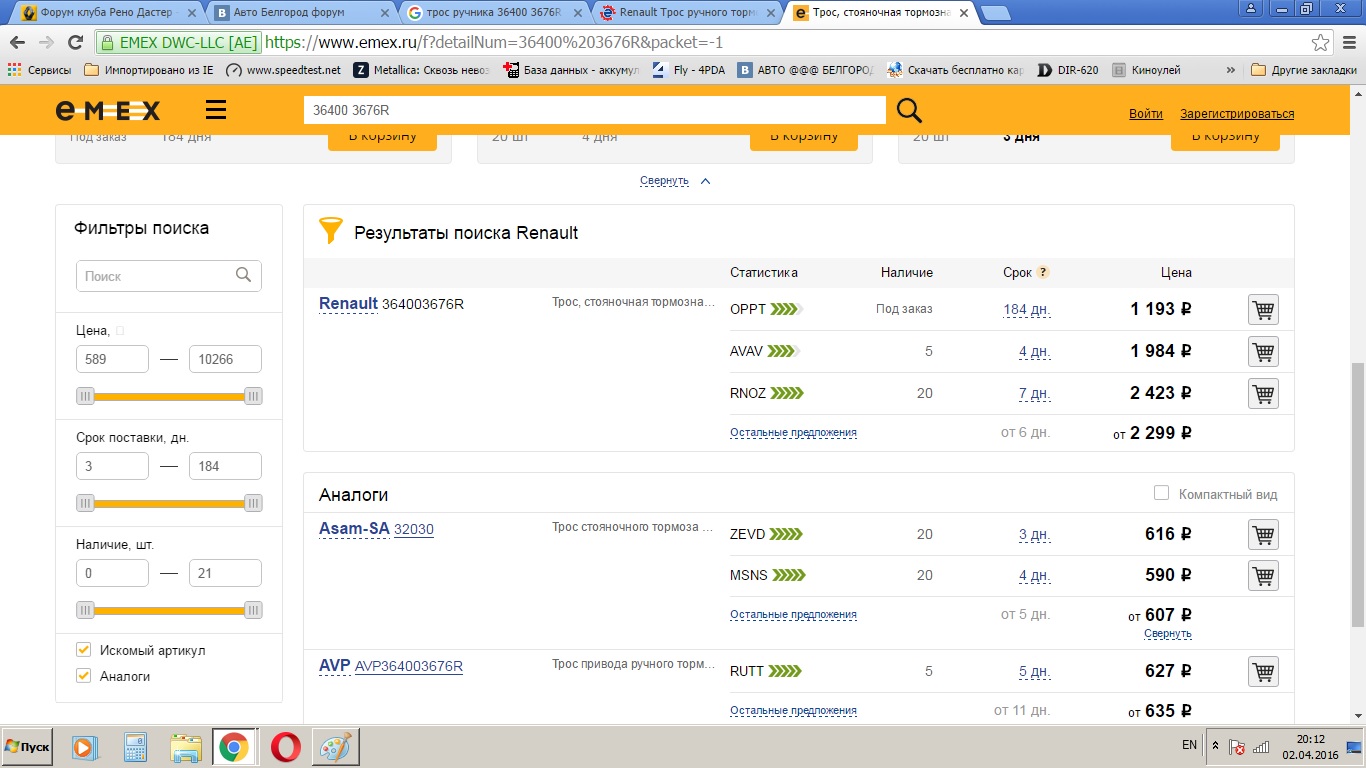Click 184 дн. delivery term link
Image resolution: width=1366 pixels, height=768 pixels.
(1027, 310)
